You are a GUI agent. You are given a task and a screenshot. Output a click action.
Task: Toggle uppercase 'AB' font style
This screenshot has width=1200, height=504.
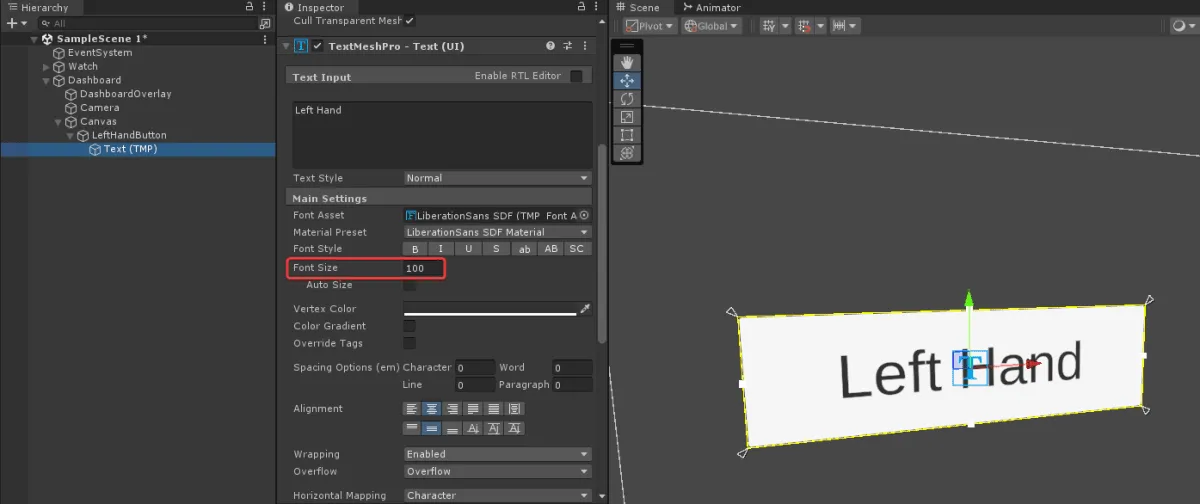[x=551, y=249]
